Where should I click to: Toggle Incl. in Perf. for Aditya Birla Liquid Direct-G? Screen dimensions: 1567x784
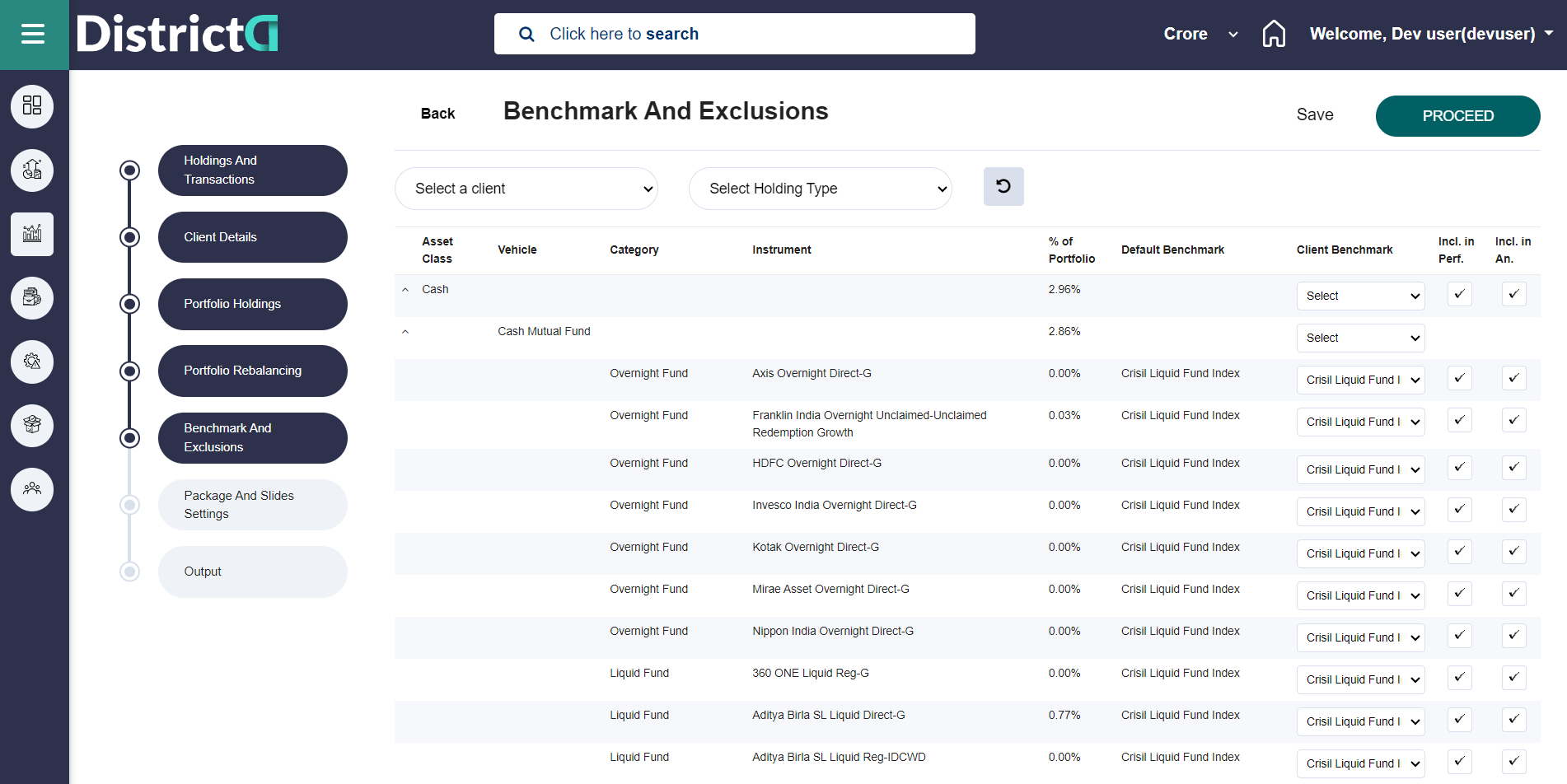click(1459, 720)
